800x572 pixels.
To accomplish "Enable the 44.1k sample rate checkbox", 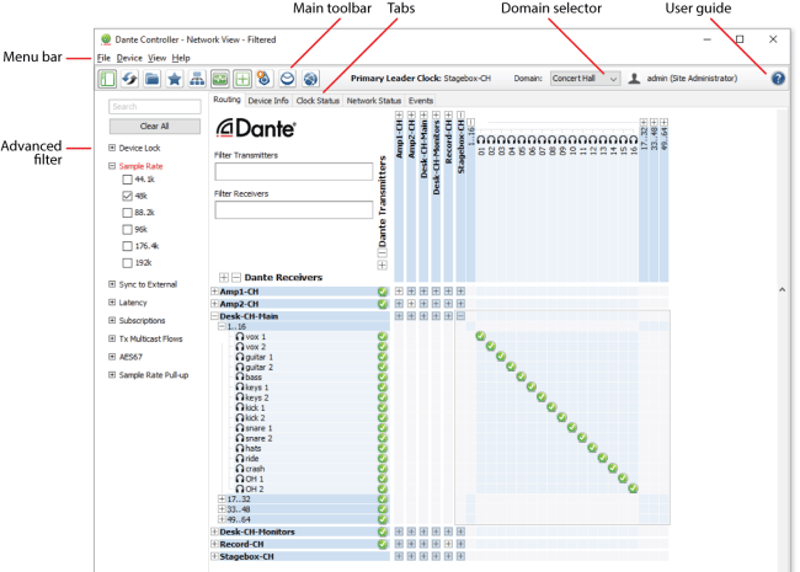I will (127, 180).
